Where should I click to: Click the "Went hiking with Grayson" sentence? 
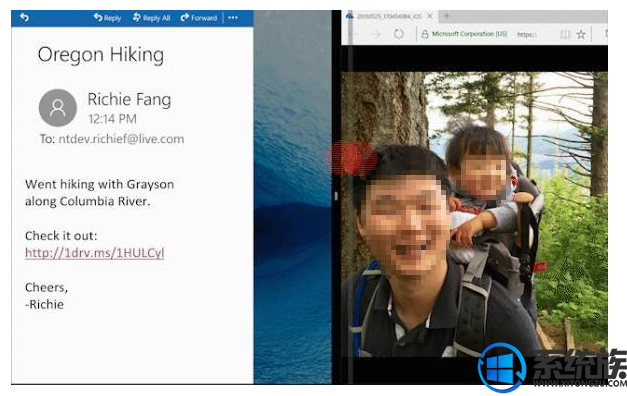100,184
